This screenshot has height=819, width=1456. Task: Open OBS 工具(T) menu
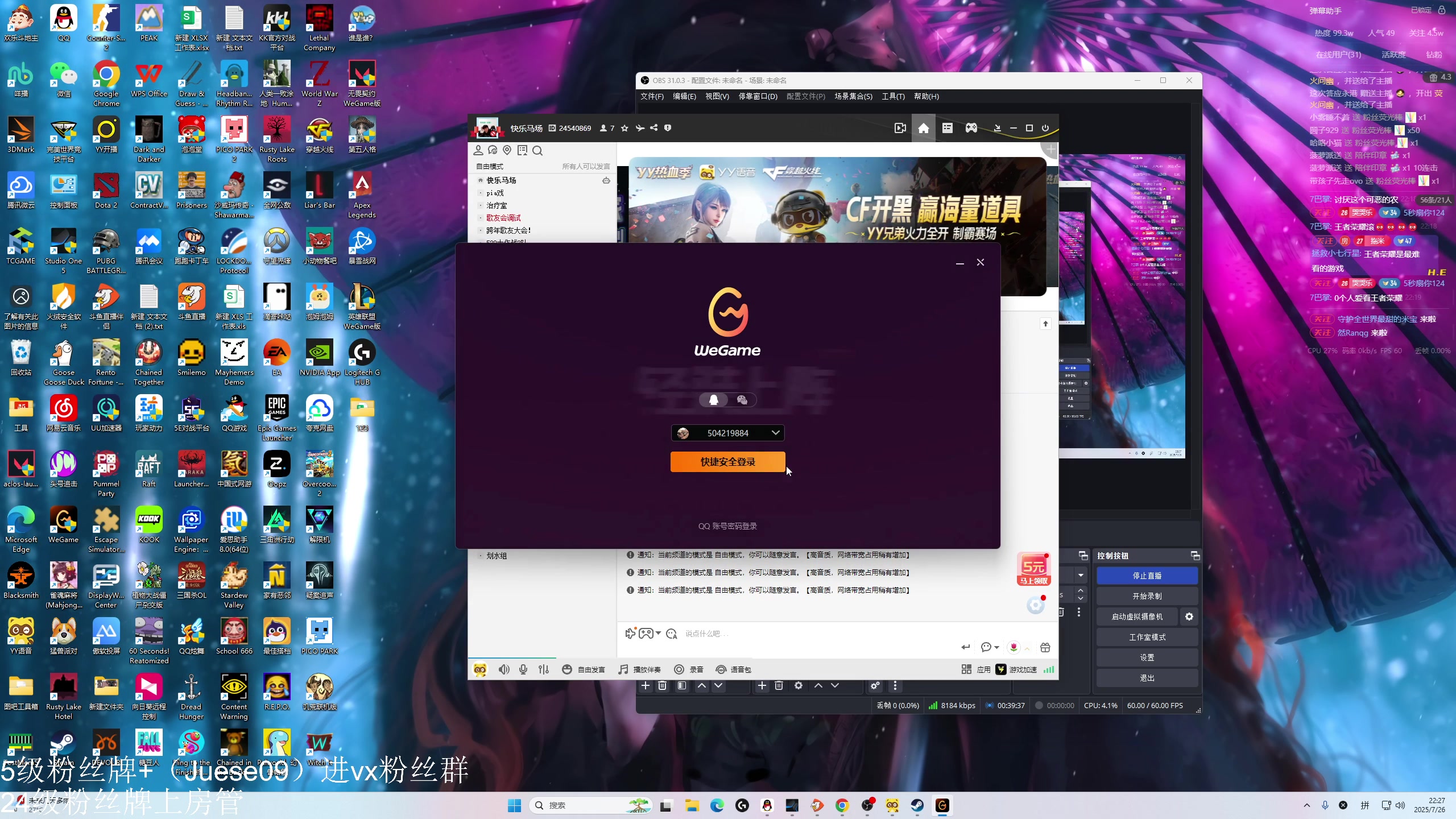coord(893,96)
